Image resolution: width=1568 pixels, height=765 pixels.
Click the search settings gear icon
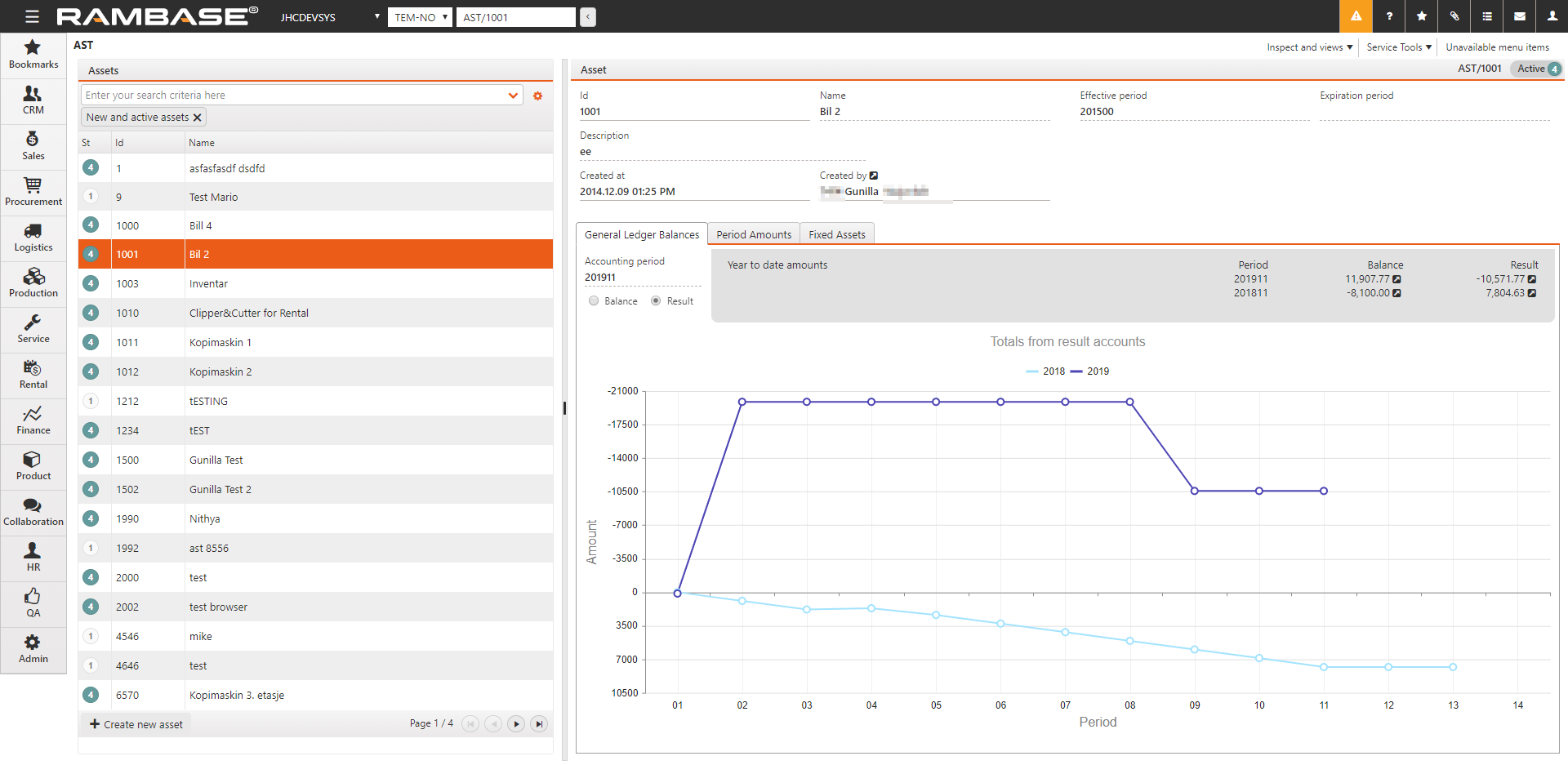537,96
